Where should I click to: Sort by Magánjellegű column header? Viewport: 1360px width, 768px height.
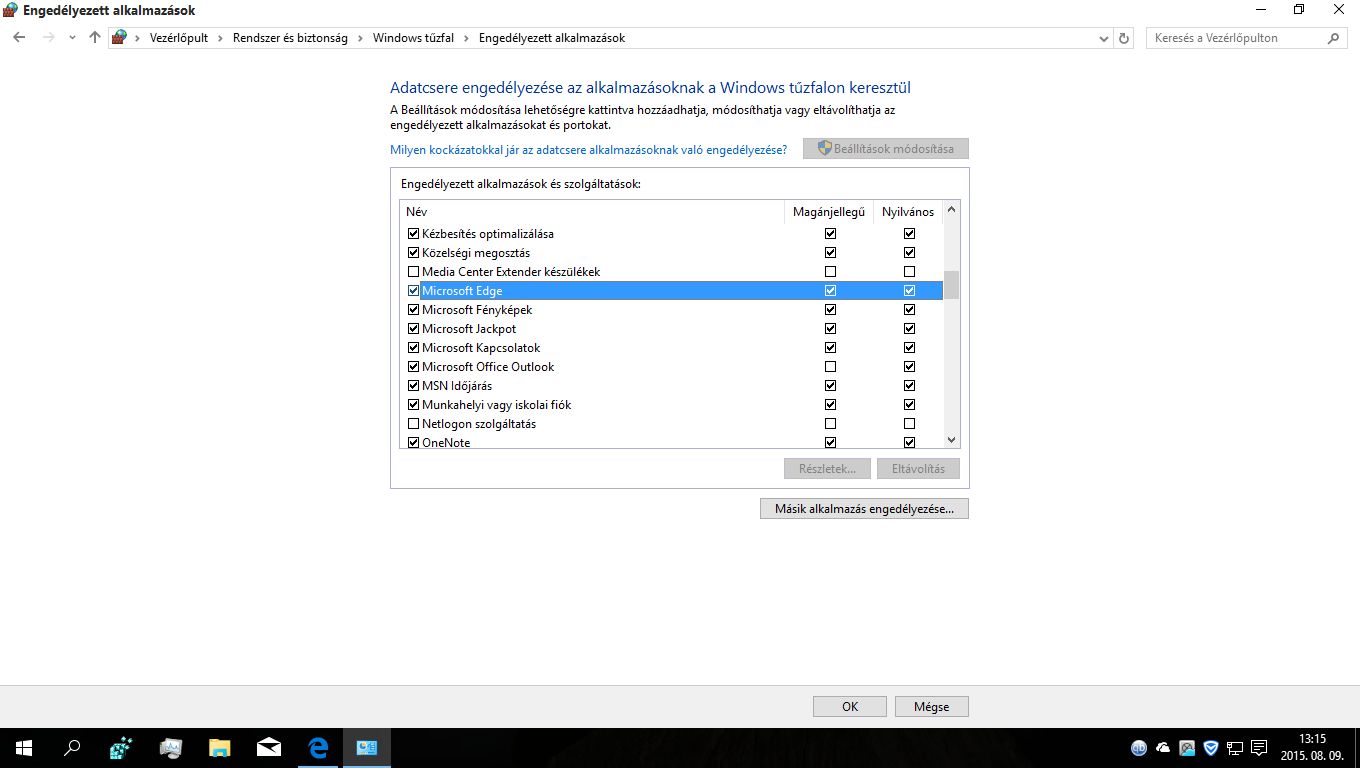click(x=829, y=212)
